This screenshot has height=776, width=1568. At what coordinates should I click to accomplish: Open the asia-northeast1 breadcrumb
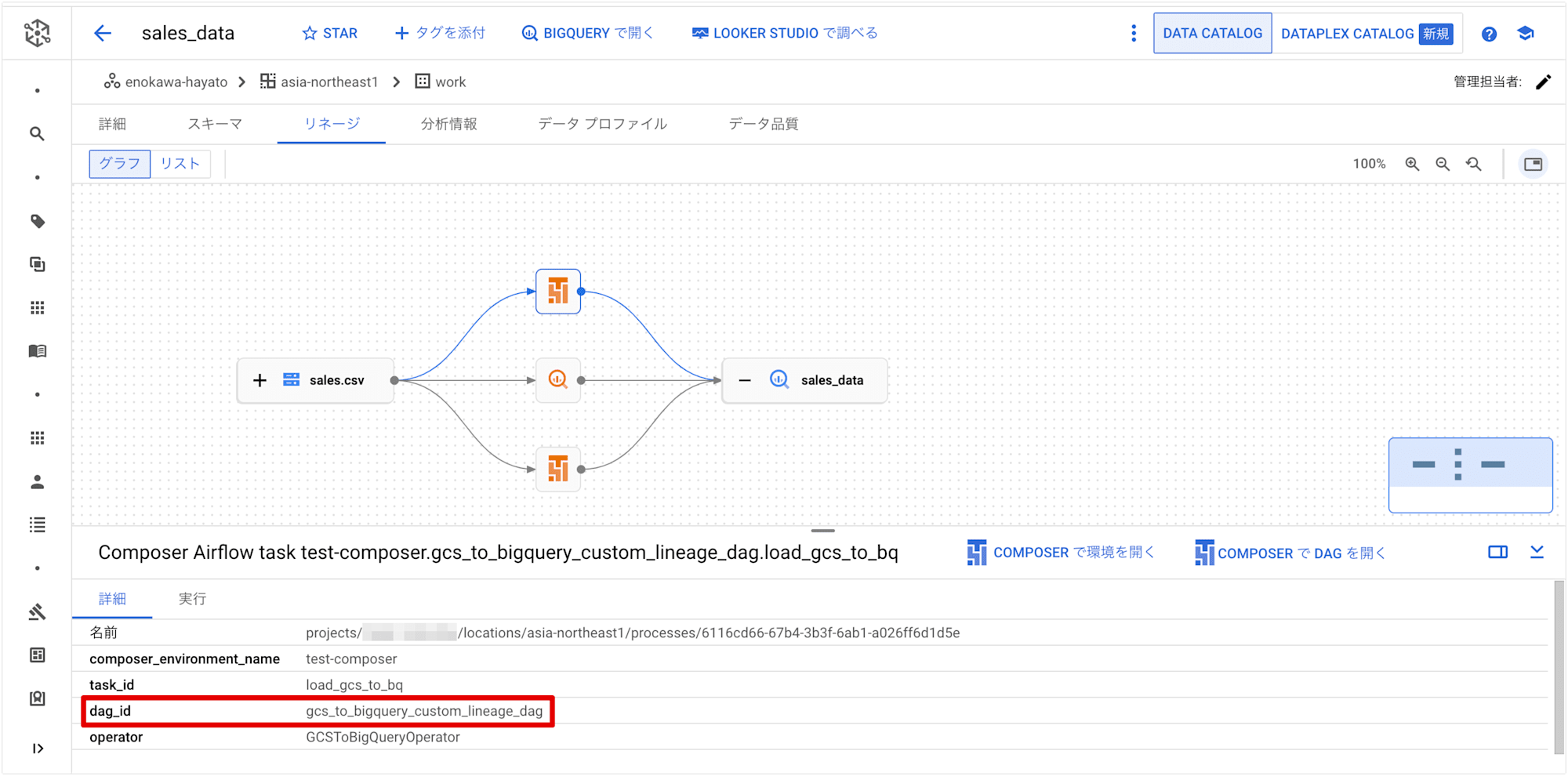[319, 82]
